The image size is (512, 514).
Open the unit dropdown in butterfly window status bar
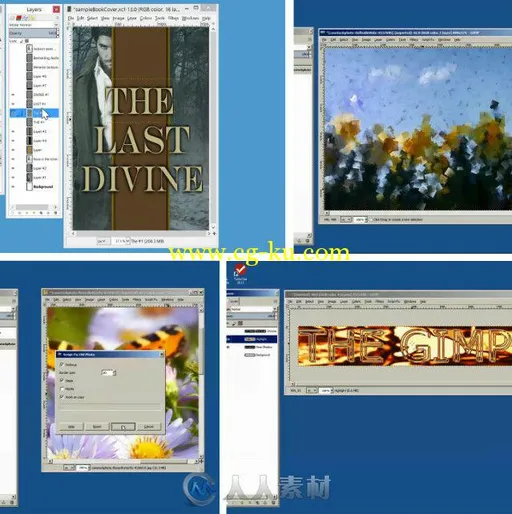coord(69,468)
